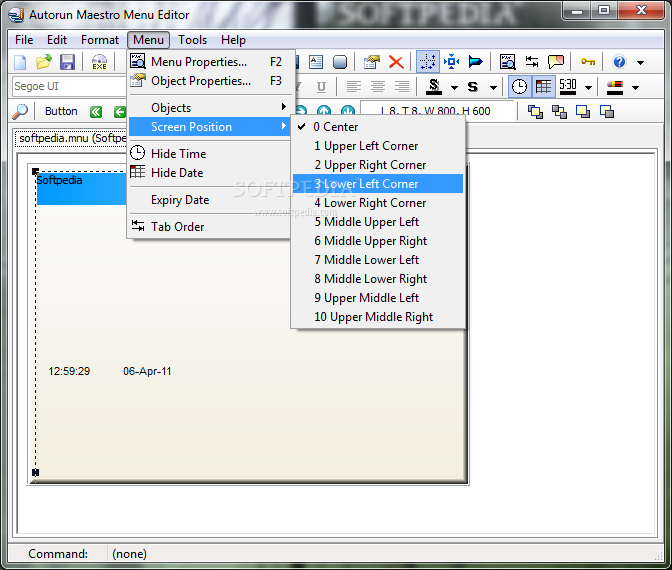672x570 pixels.
Task: Select 4 Lower Right Corner position
Action: coord(378,203)
